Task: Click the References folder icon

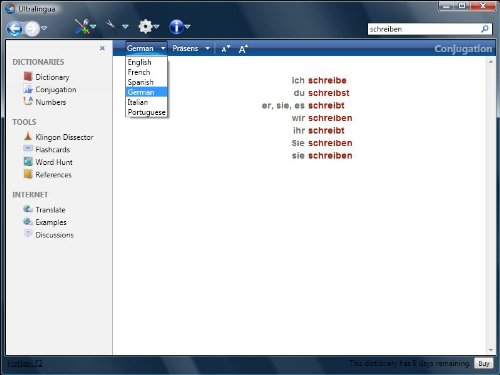Action: 28,174
